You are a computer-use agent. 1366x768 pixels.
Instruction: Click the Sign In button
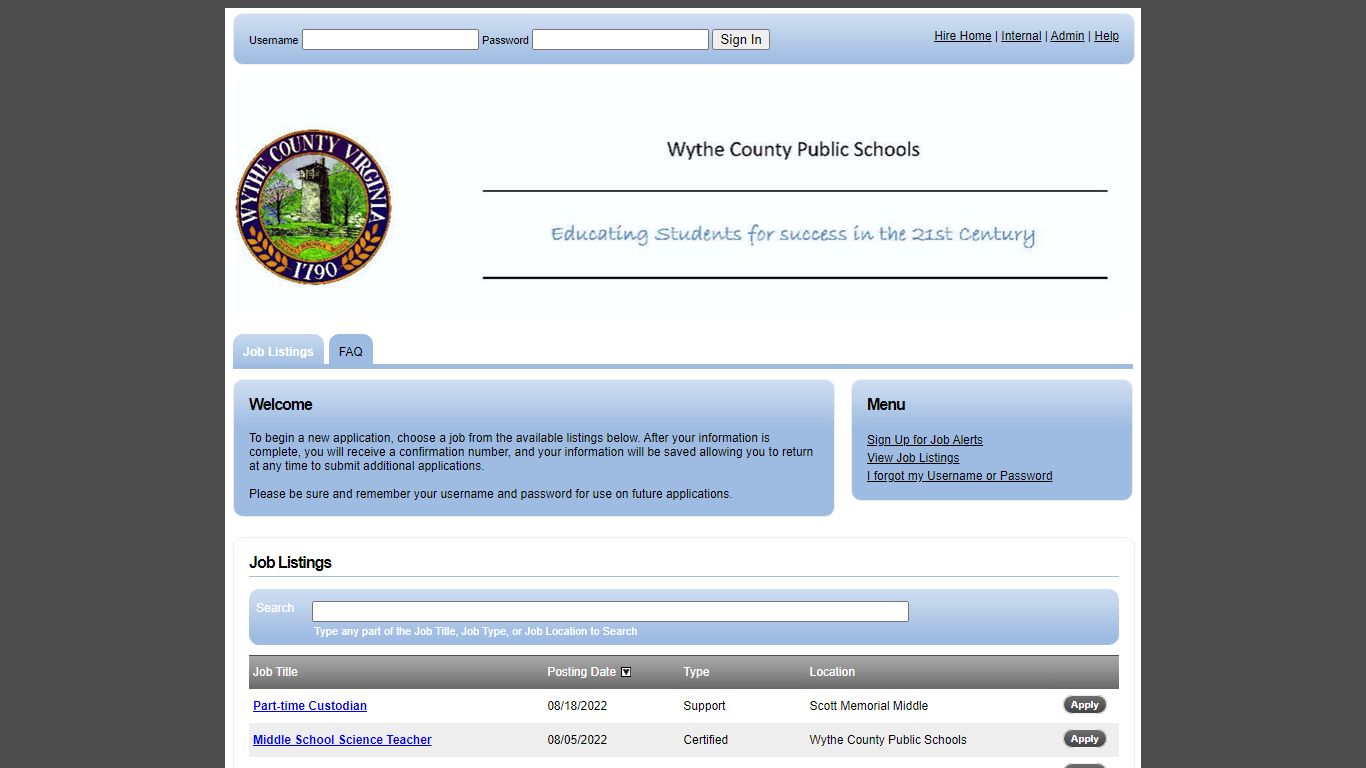(741, 40)
